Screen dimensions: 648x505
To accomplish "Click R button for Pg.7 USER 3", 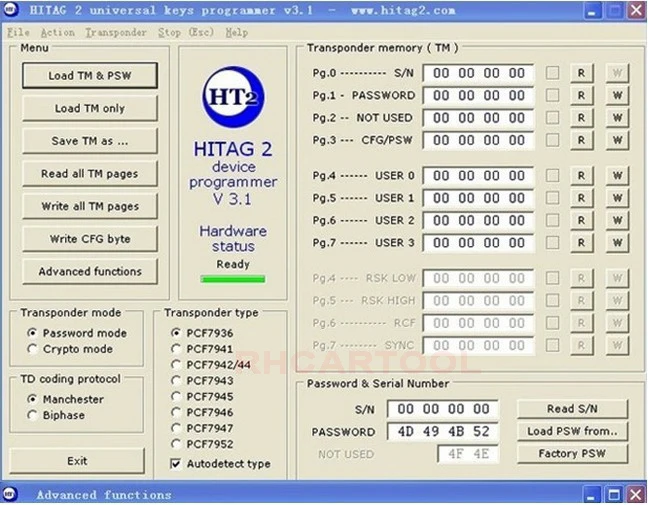I will click(581, 243).
